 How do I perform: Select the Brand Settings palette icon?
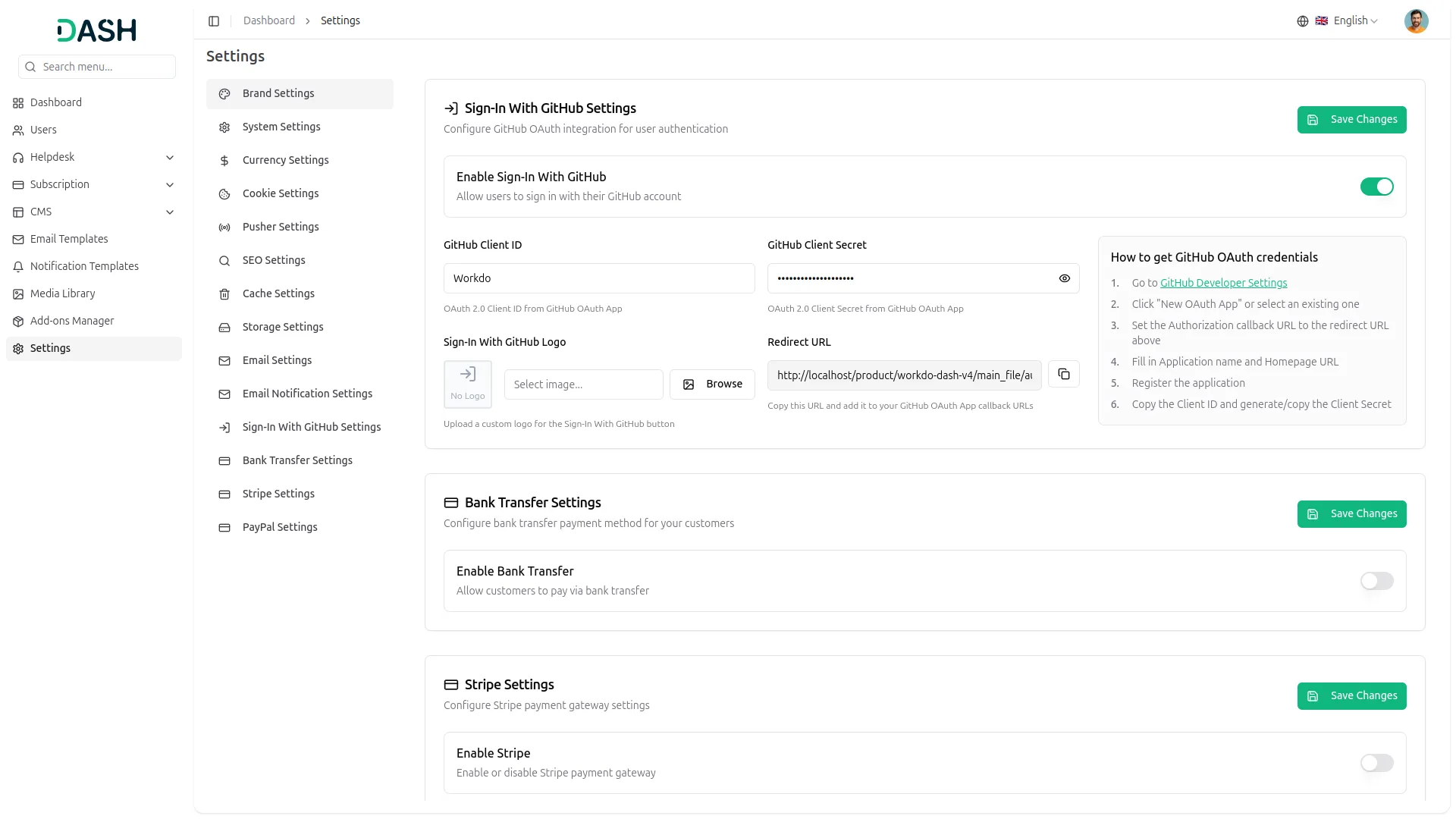point(224,93)
